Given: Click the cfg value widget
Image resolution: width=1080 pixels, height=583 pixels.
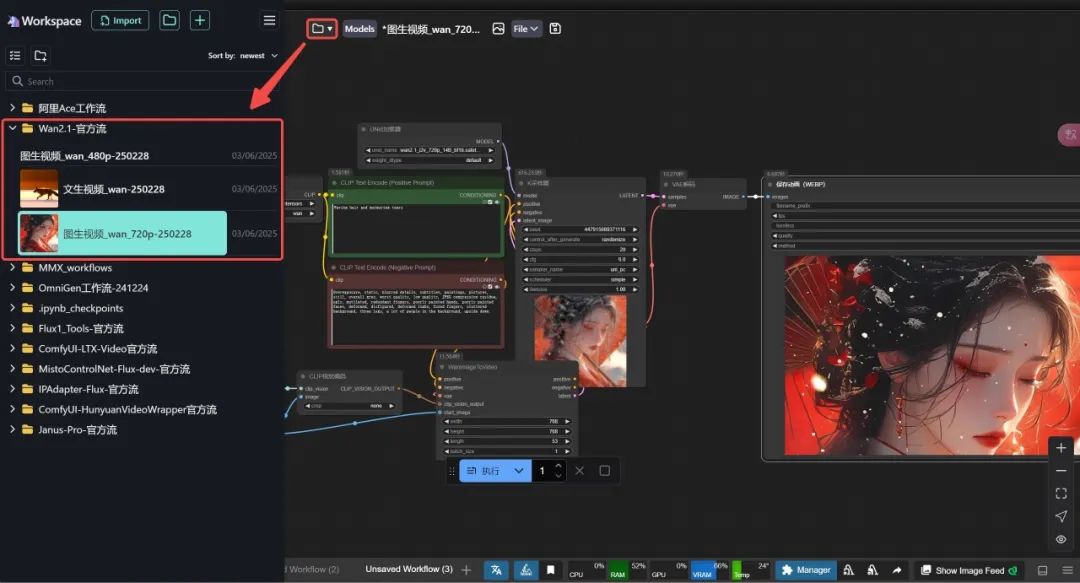Looking at the screenshot, I should (581, 260).
